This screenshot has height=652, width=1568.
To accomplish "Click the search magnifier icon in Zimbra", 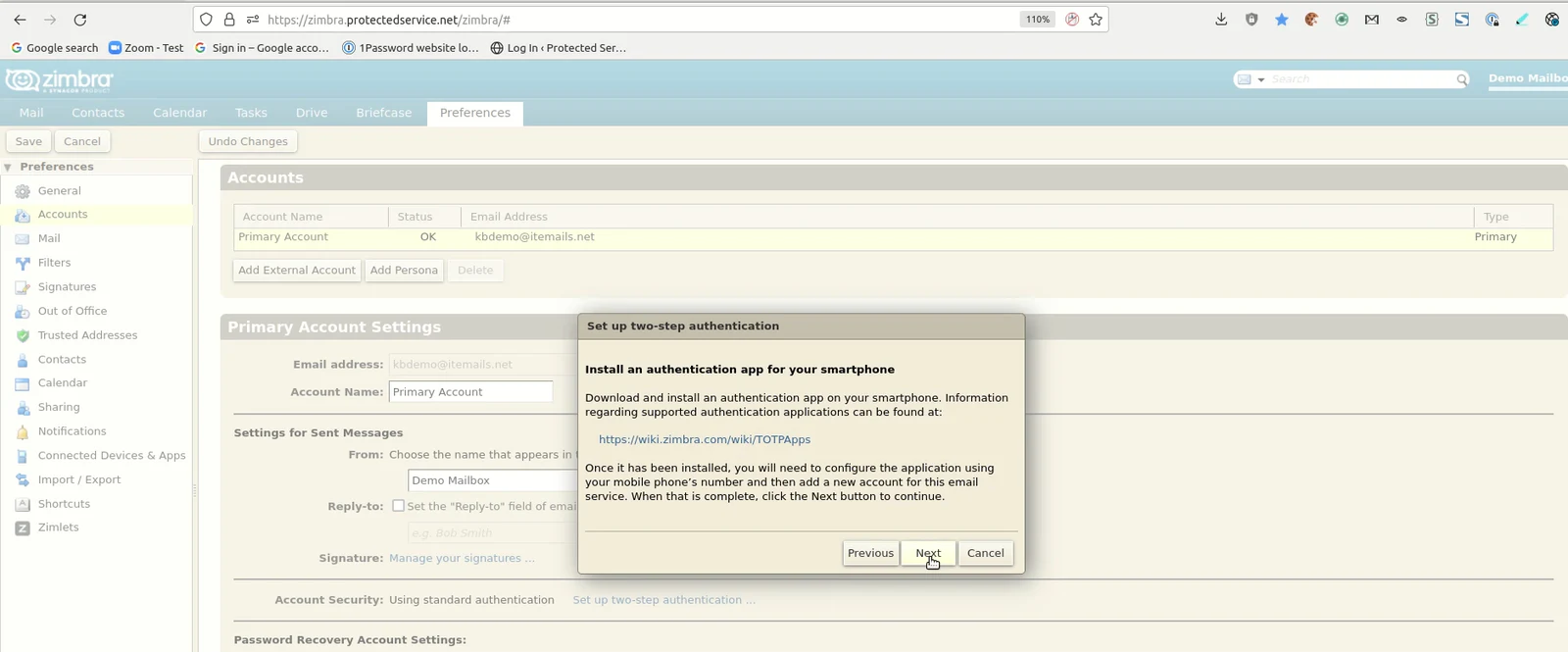I will (x=1461, y=79).
